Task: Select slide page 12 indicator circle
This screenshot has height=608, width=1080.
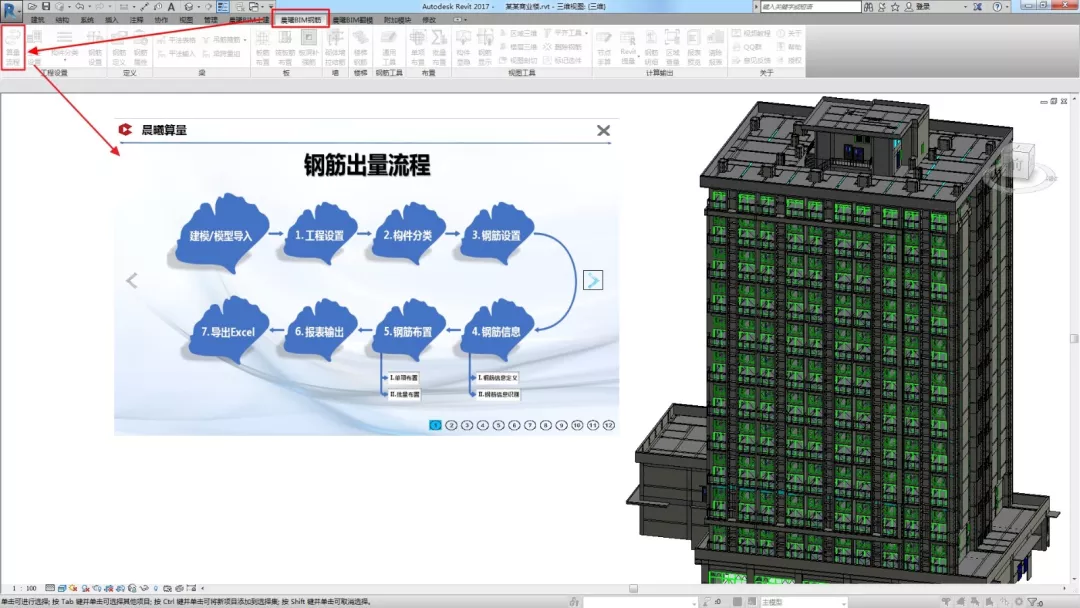Action: coord(609,425)
